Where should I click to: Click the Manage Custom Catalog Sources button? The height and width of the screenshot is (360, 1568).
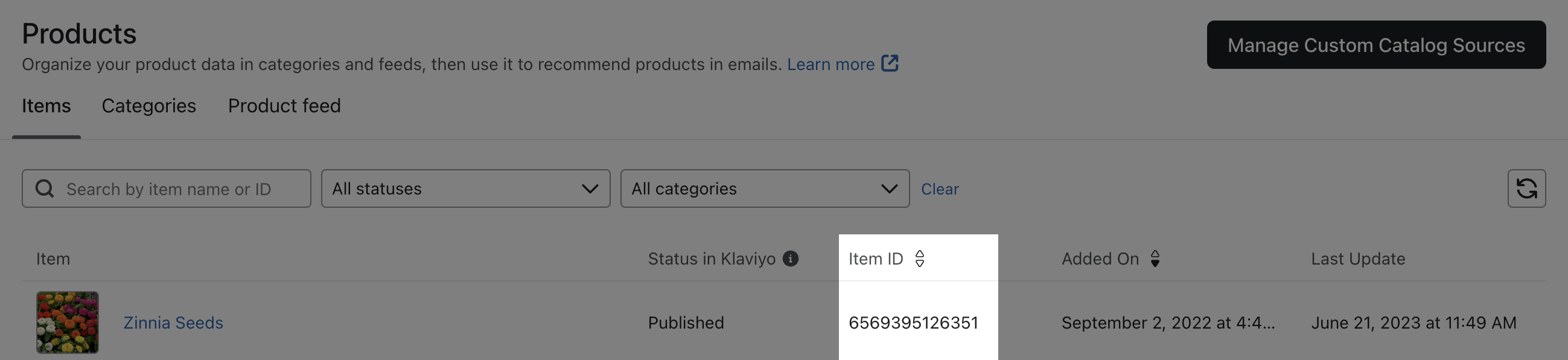point(1375,45)
